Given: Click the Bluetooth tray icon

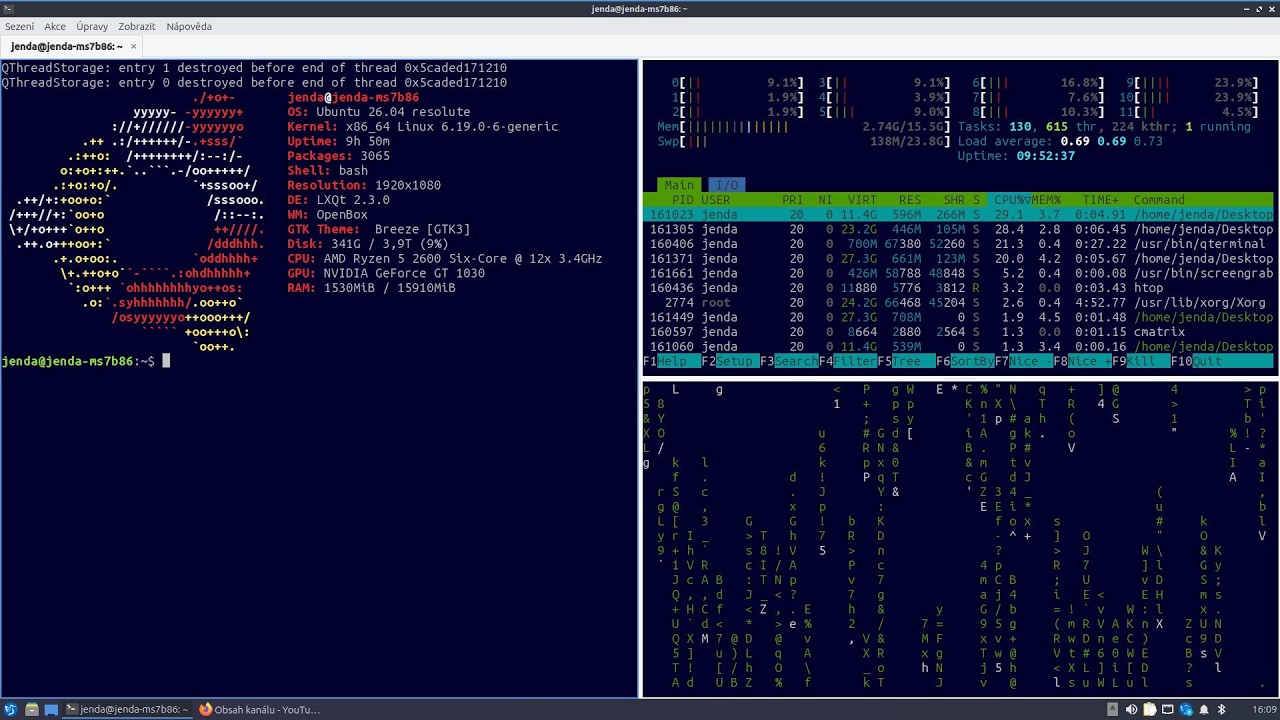Looking at the screenshot, I should [1221, 710].
